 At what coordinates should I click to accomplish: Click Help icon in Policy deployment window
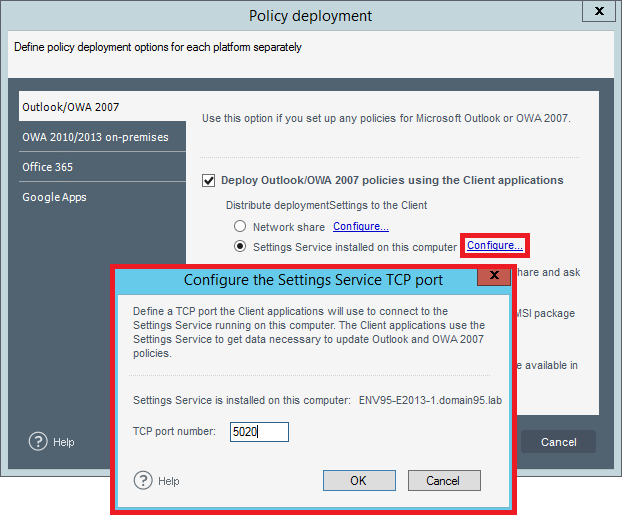[38, 442]
